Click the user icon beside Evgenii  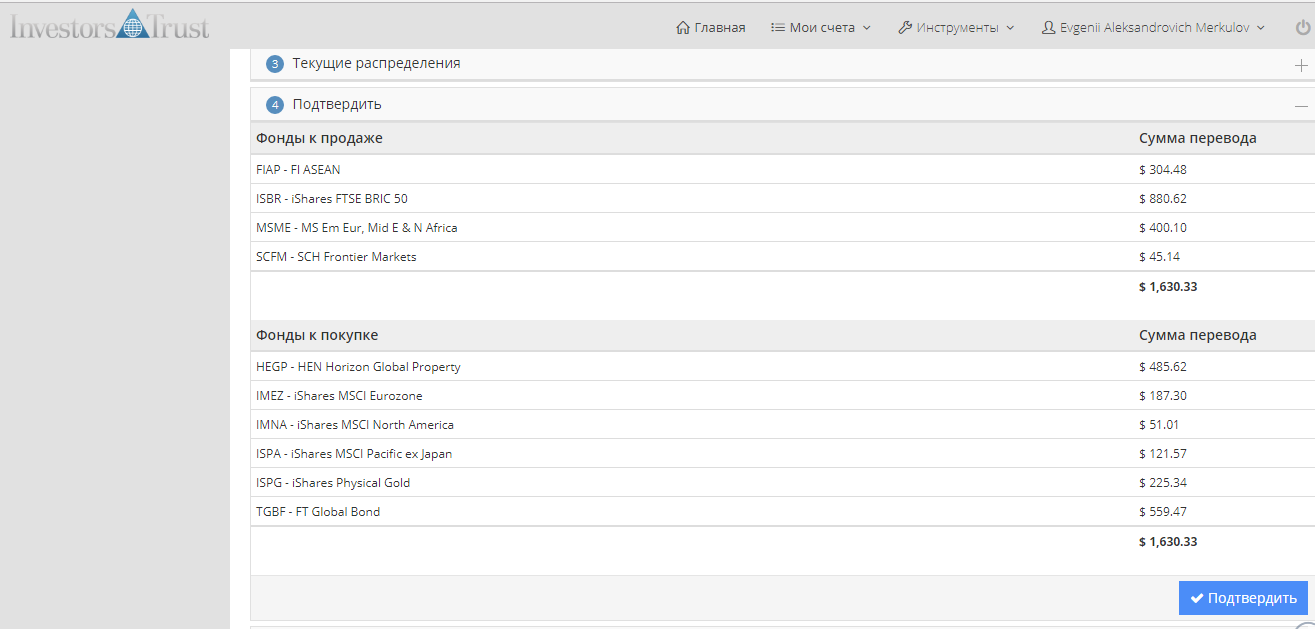(1048, 27)
